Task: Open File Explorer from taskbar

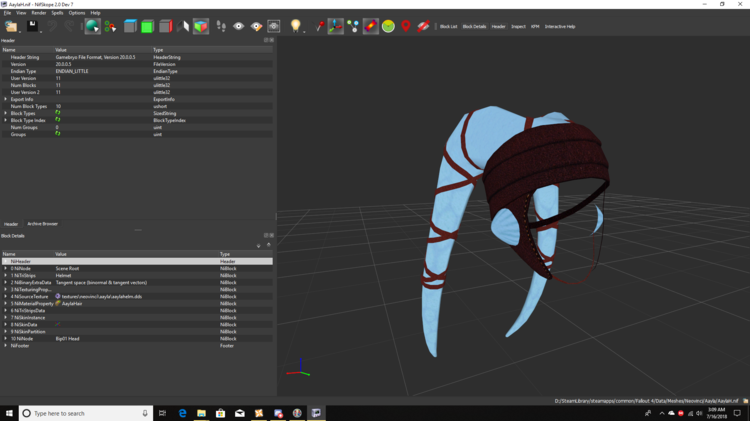Action: click(x=201, y=413)
